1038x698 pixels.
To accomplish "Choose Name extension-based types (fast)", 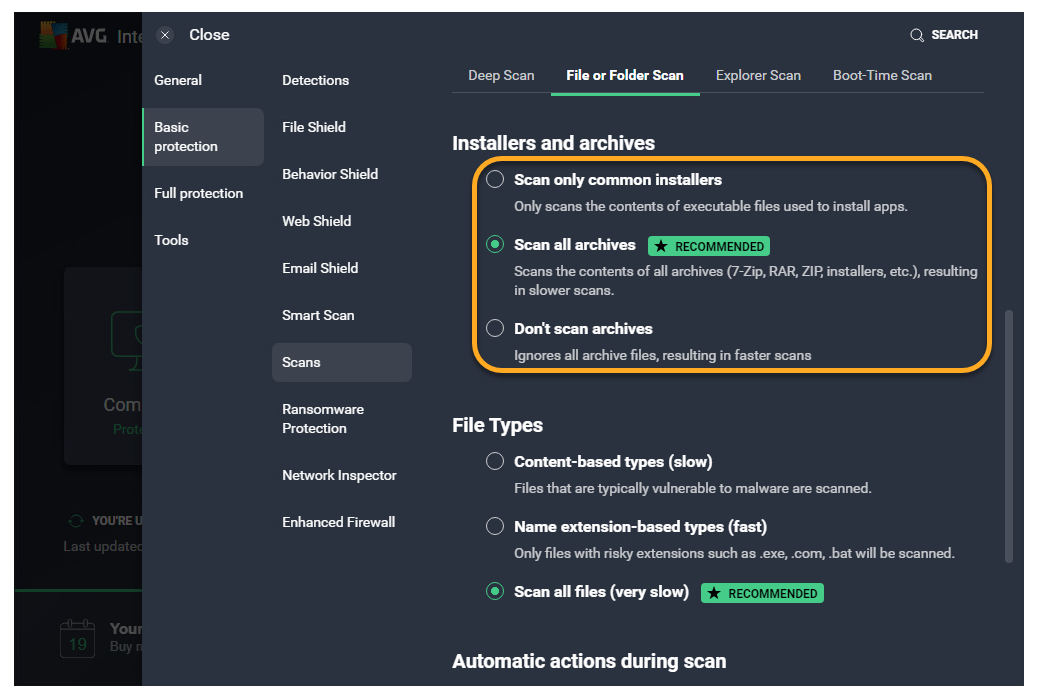I will tap(495, 526).
